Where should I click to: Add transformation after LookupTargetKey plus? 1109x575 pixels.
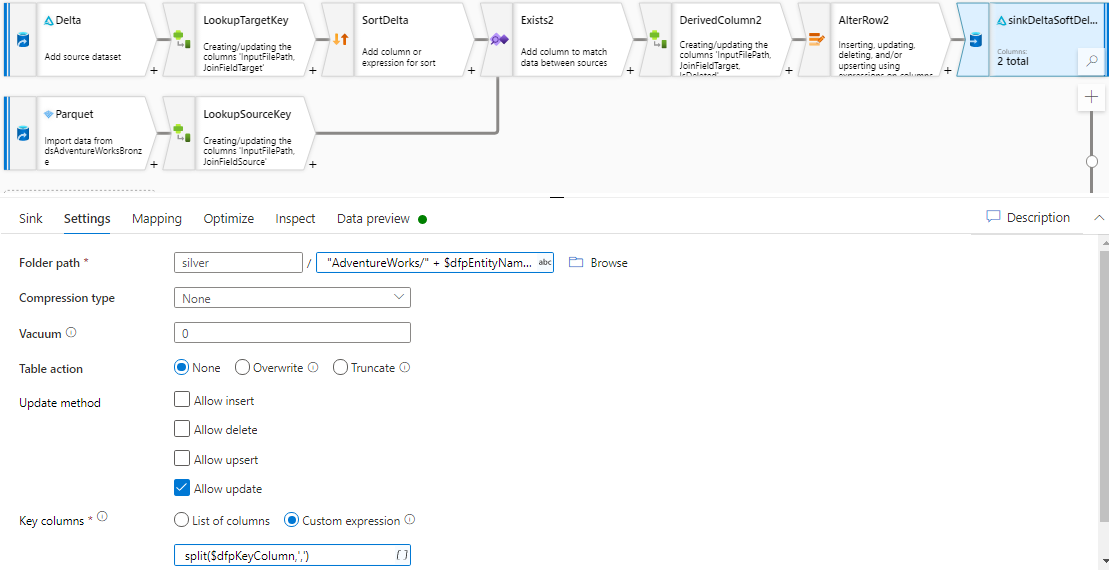[x=313, y=71]
